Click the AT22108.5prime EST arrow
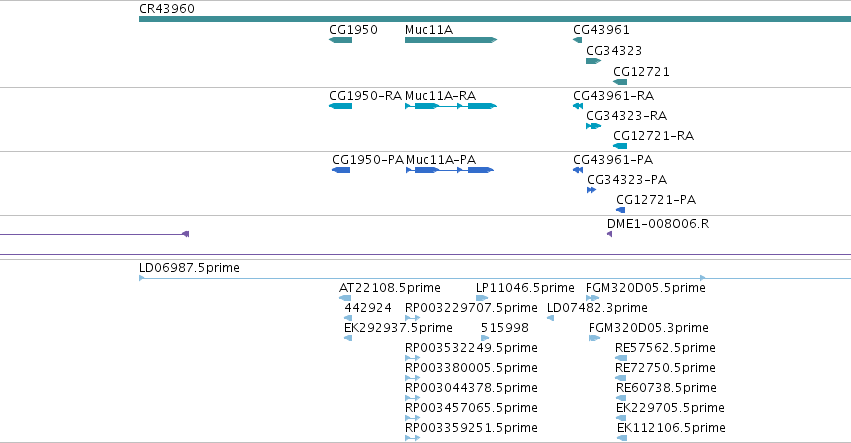This screenshot has width=851, height=443. coord(345,298)
